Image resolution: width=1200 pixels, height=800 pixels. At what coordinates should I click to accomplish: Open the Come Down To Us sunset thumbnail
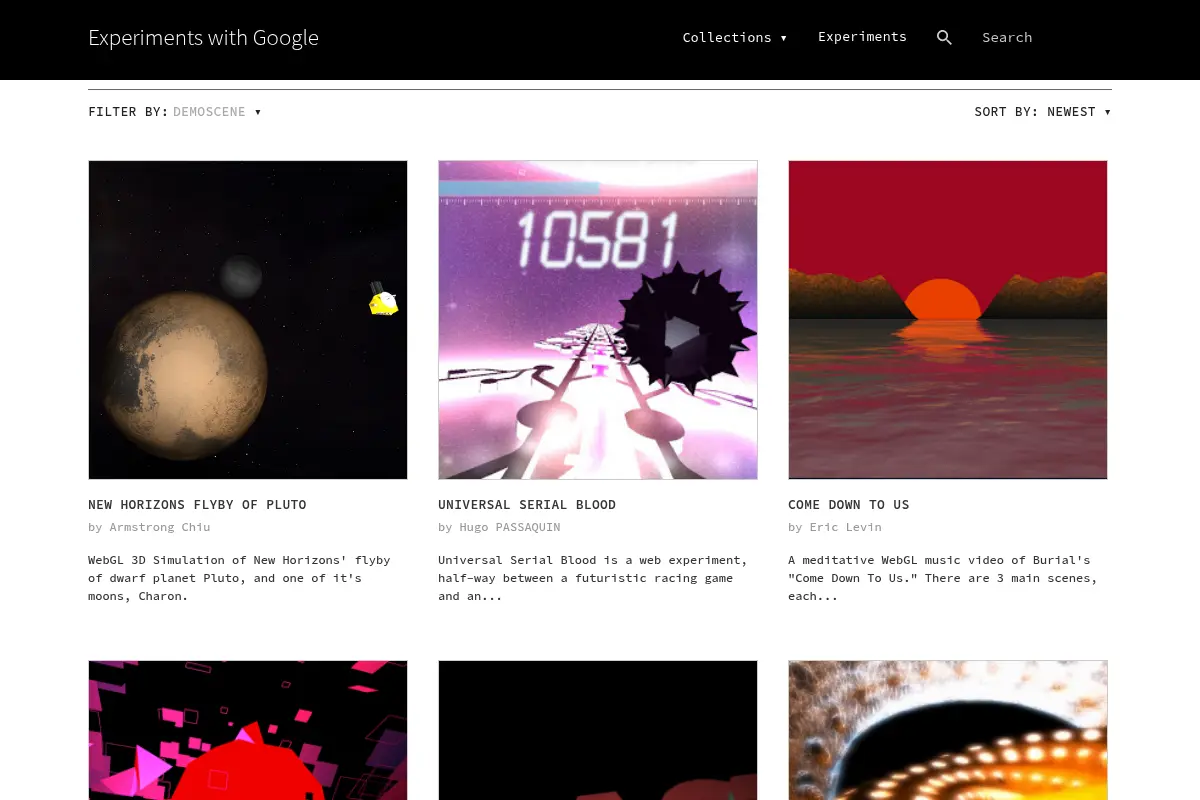pyautogui.click(x=948, y=320)
